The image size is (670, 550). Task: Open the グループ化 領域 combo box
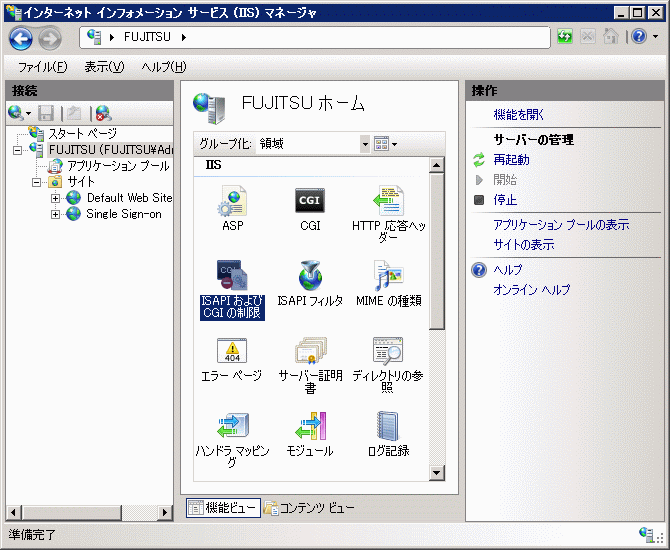pyautogui.click(x=313, y=144)
